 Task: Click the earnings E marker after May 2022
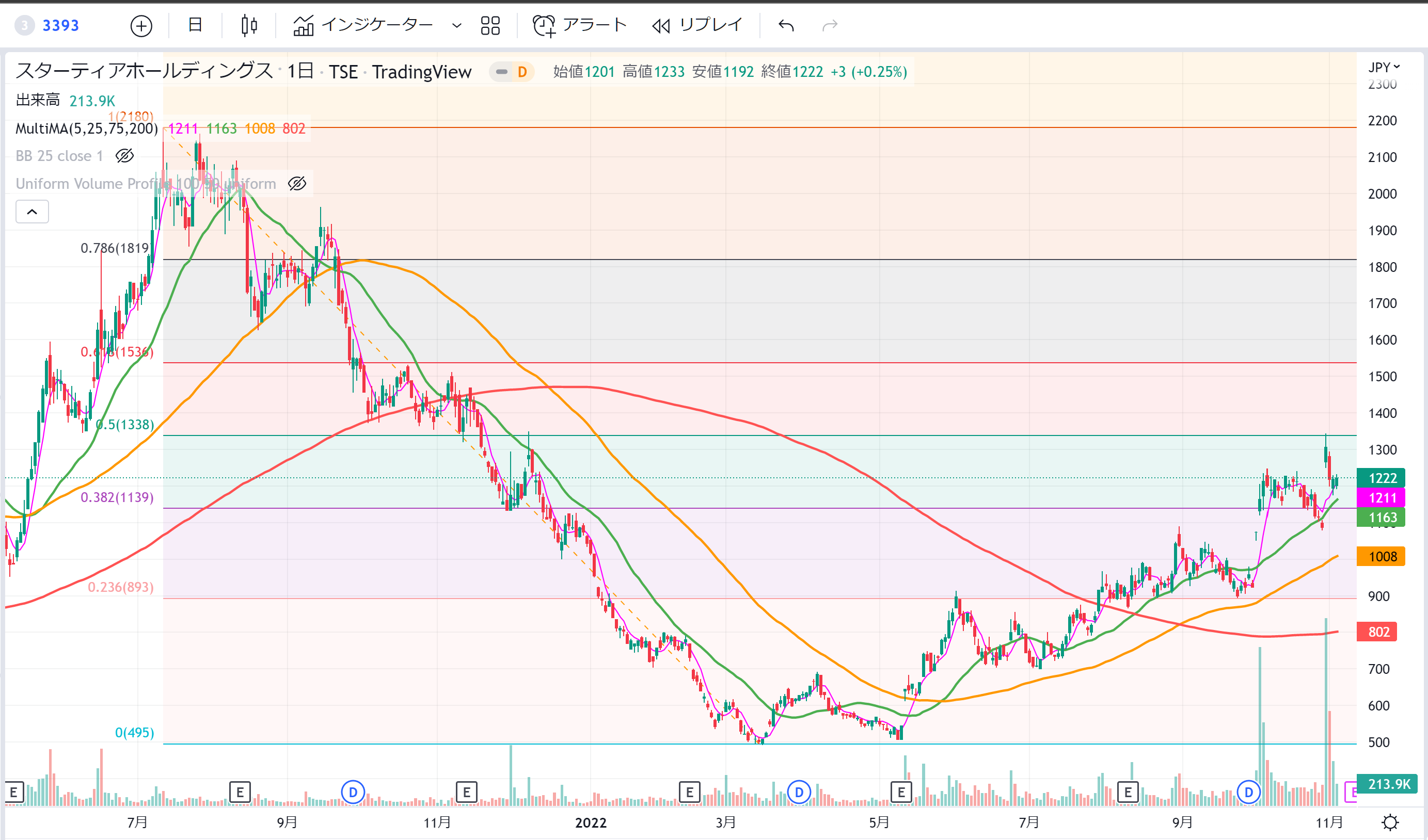coord(901,792)
